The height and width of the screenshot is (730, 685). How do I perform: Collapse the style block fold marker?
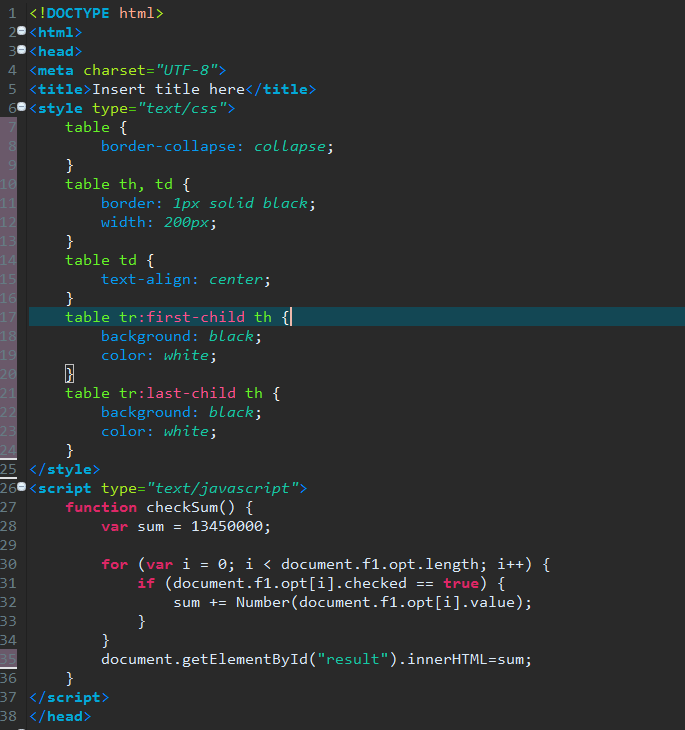coord(21,107)
